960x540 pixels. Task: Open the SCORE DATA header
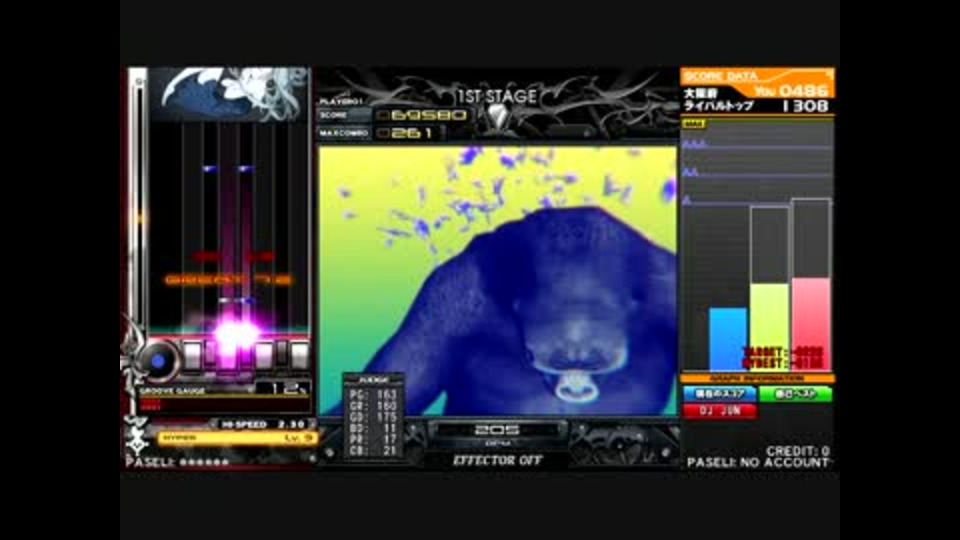721,76
